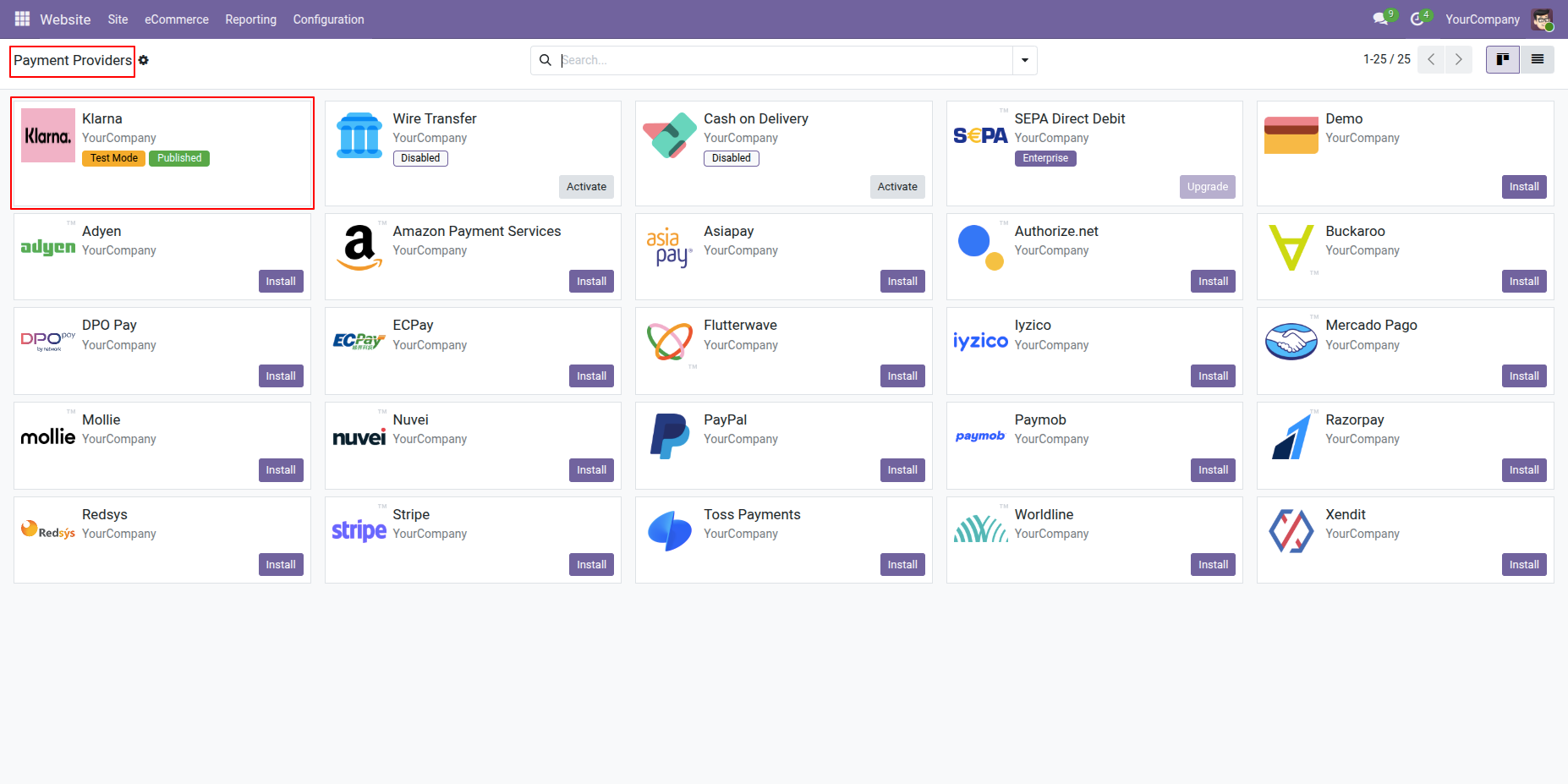The image size is (1568, 784).
Task: Open the Reporting menu
Action: 251,19
